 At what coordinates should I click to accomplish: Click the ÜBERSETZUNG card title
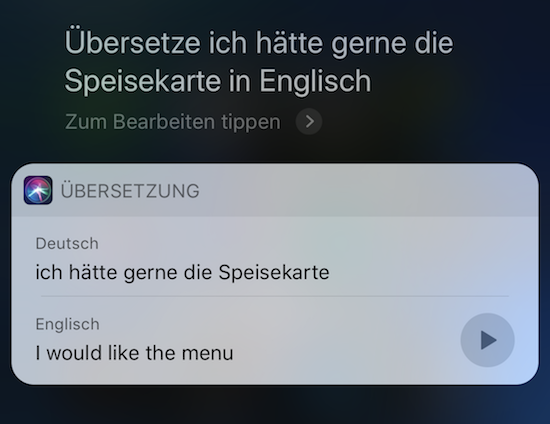click(x=130, y=191)
